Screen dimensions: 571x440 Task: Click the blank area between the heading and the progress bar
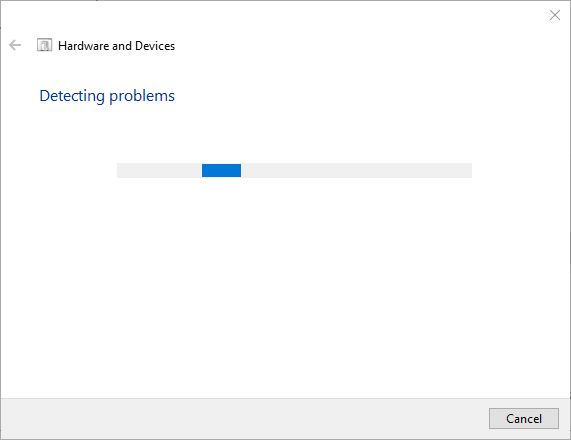click(x=286, y=135)
